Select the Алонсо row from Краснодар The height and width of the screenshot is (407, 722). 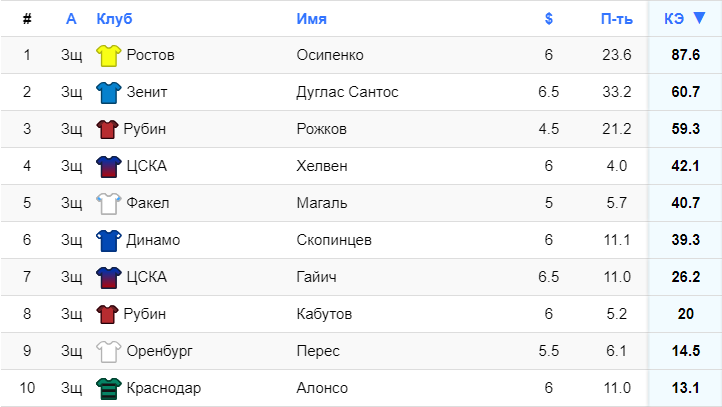click(361, 388)
